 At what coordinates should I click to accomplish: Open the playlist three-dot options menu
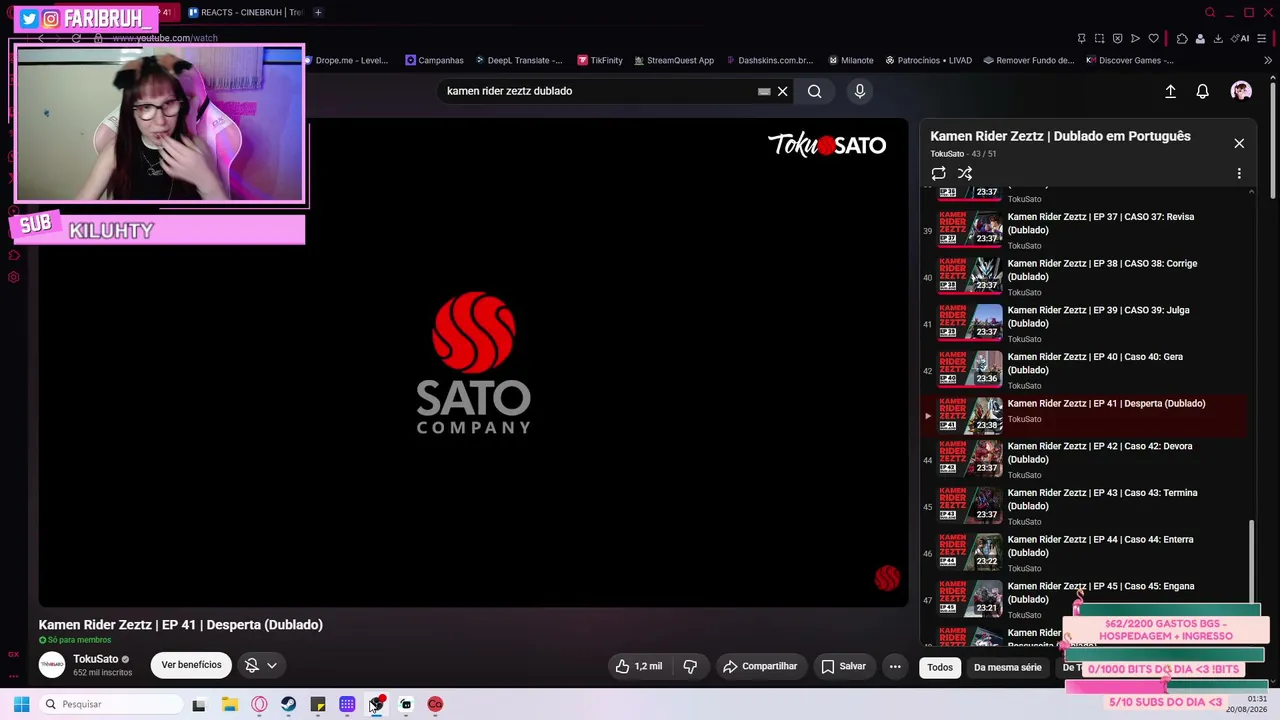[x=1239, y=174]
